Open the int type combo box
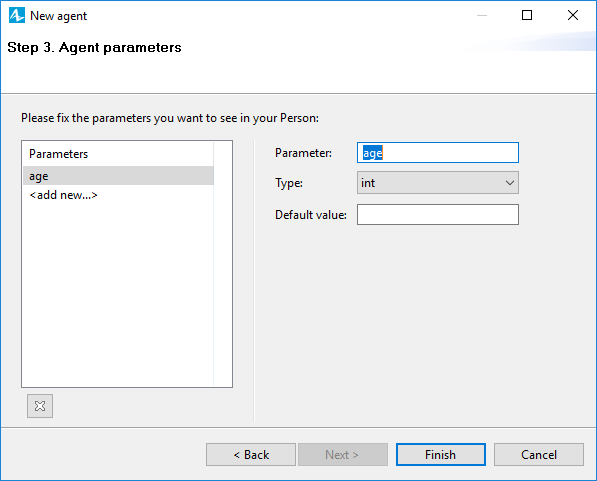 click(x=438, y=183)
